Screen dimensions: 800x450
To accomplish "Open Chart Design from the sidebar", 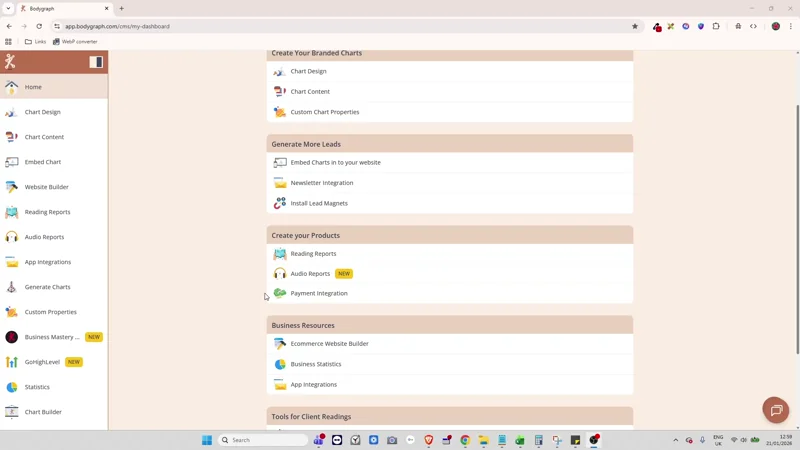I will point(42,112).
